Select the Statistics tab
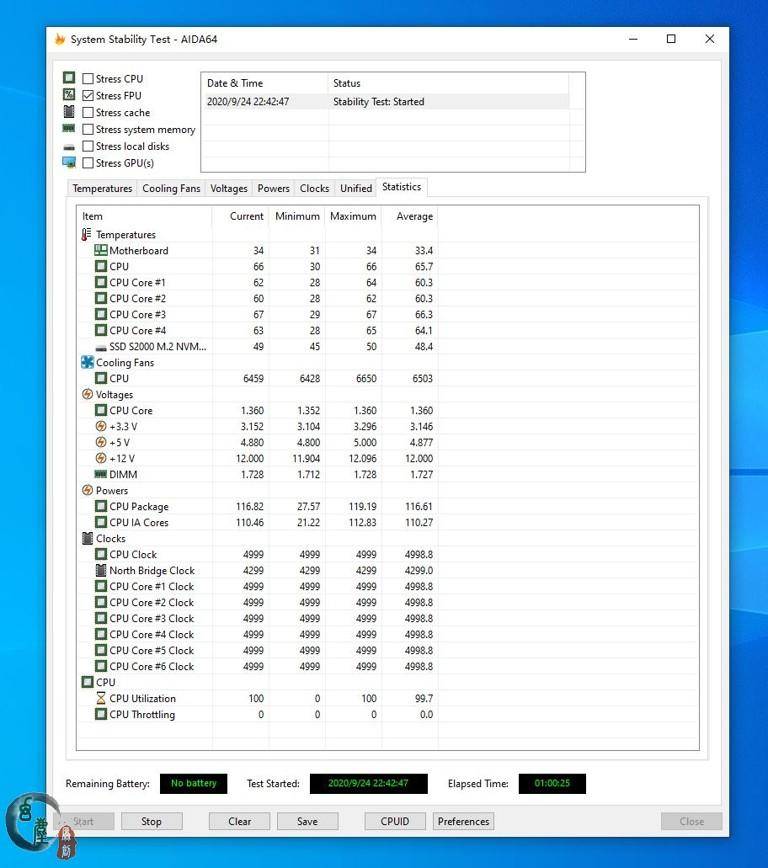This screenshot has width=768, height=868. 401,187
